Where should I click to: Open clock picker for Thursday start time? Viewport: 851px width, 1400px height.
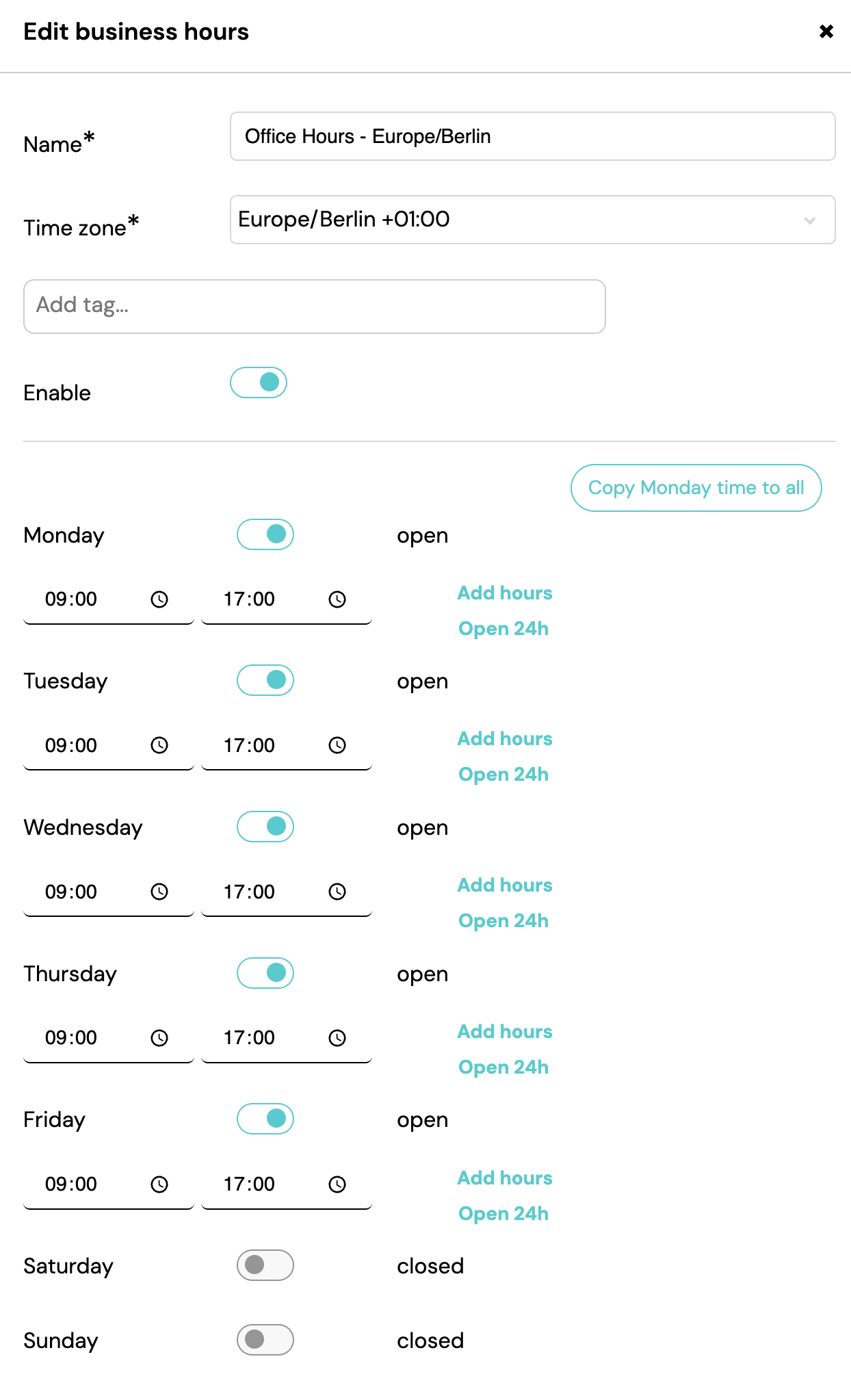click(159, 1038)
